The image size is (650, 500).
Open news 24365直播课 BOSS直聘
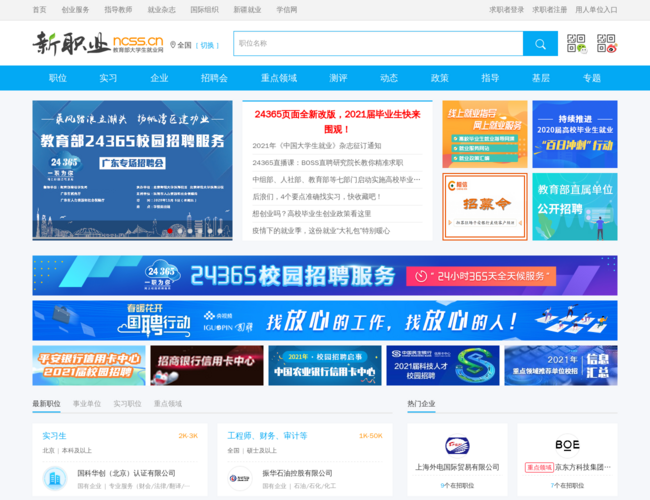point(327,163)
